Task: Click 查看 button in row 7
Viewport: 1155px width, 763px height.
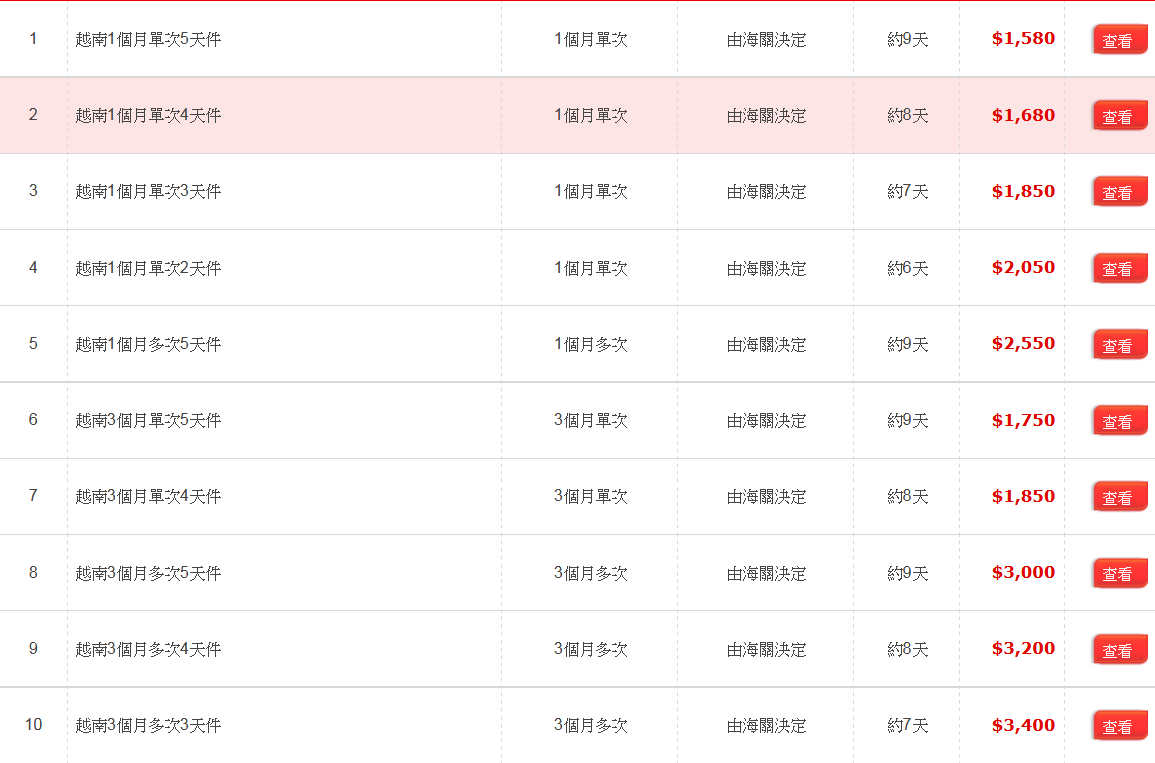Action: point(1120,497)
